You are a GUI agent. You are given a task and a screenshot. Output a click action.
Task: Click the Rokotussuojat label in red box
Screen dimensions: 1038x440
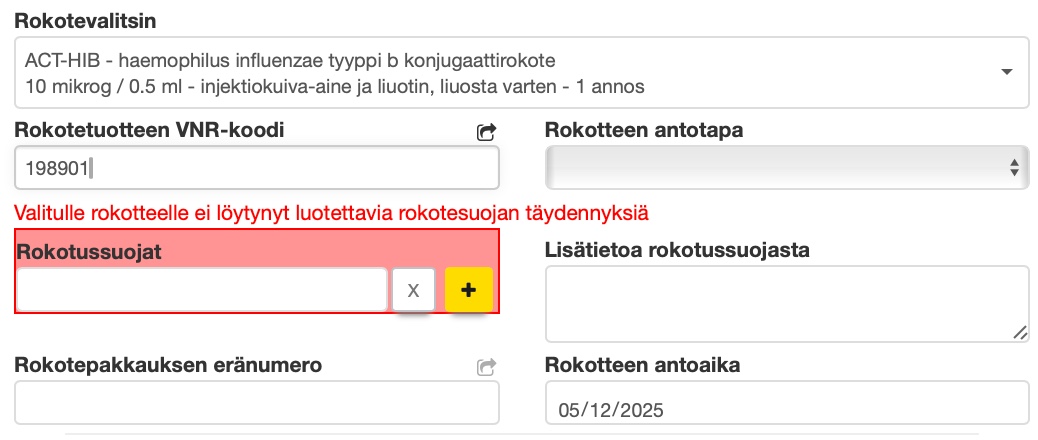(89, 251)
